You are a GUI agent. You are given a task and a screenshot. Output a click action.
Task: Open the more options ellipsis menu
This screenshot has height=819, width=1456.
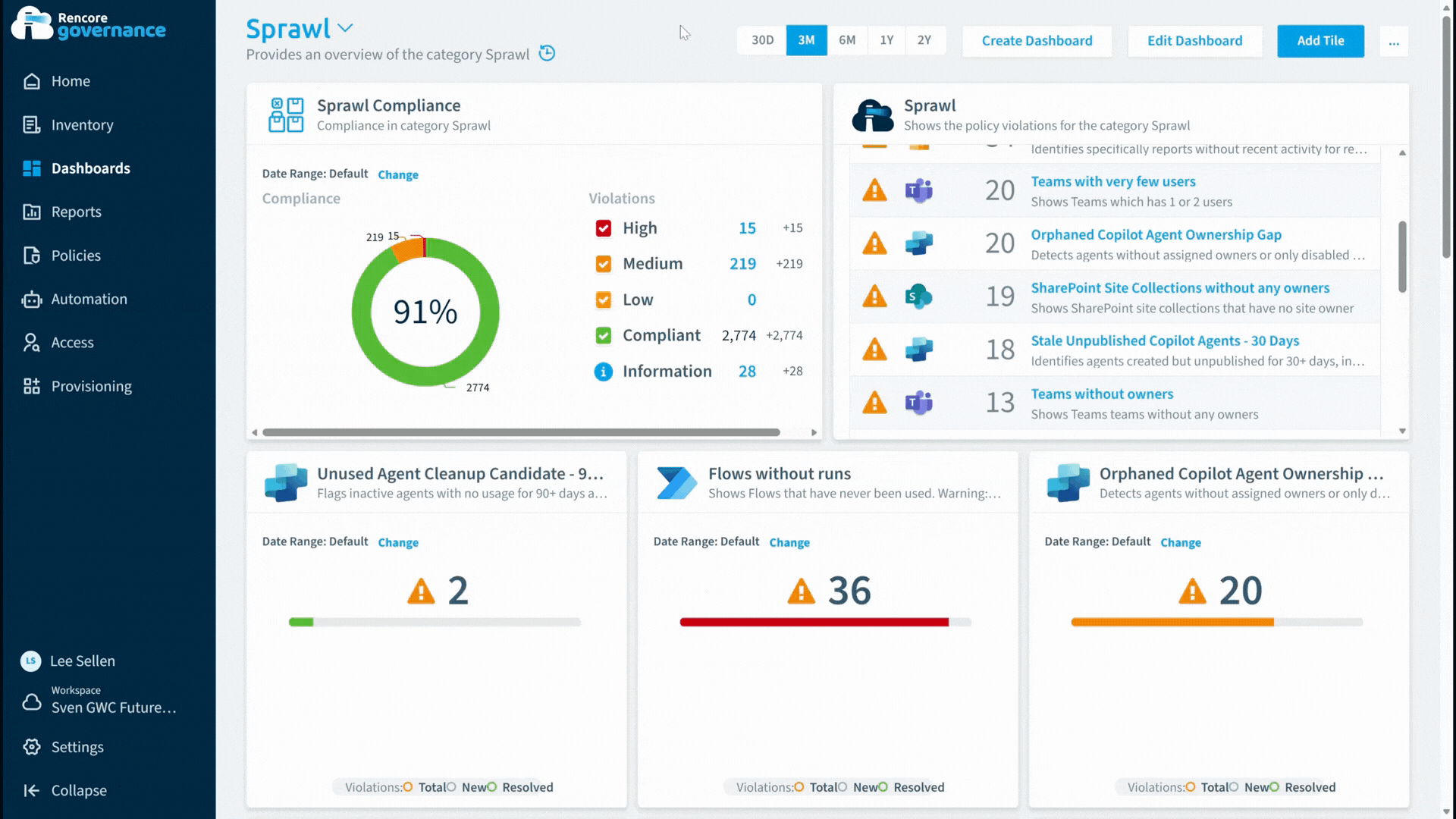click(1393, 41)
